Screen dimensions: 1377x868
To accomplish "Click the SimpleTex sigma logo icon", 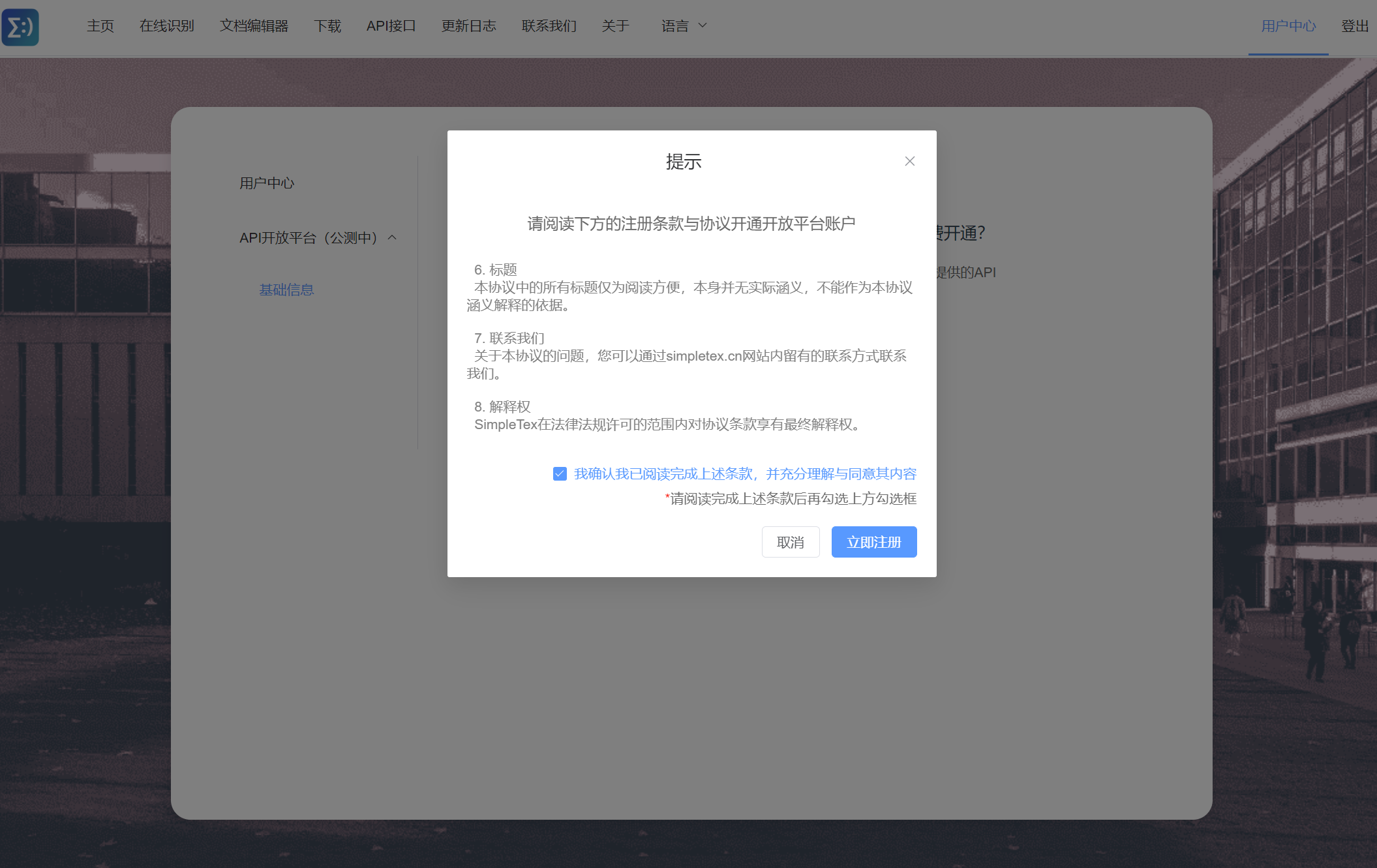I will click(x=20, y=27).
